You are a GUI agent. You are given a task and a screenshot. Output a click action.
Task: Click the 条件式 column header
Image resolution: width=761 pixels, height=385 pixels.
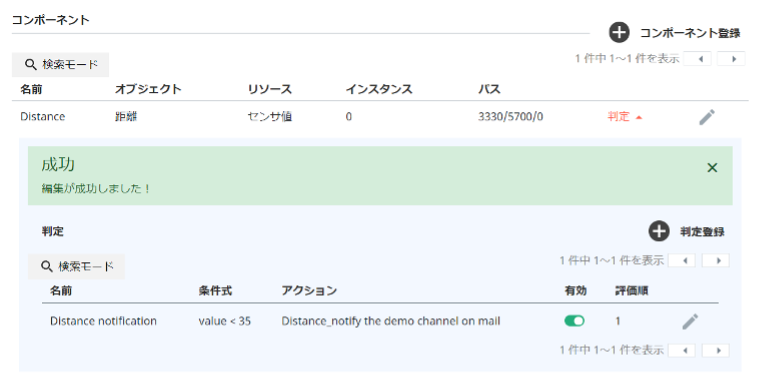pos(215,291)
